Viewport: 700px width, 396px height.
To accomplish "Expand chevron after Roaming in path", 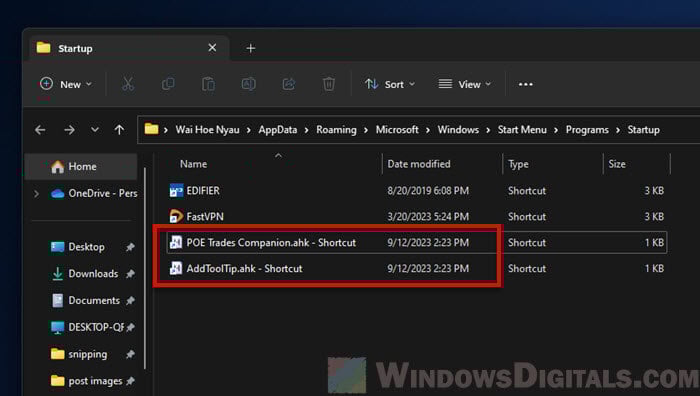I will click(366, 130).
